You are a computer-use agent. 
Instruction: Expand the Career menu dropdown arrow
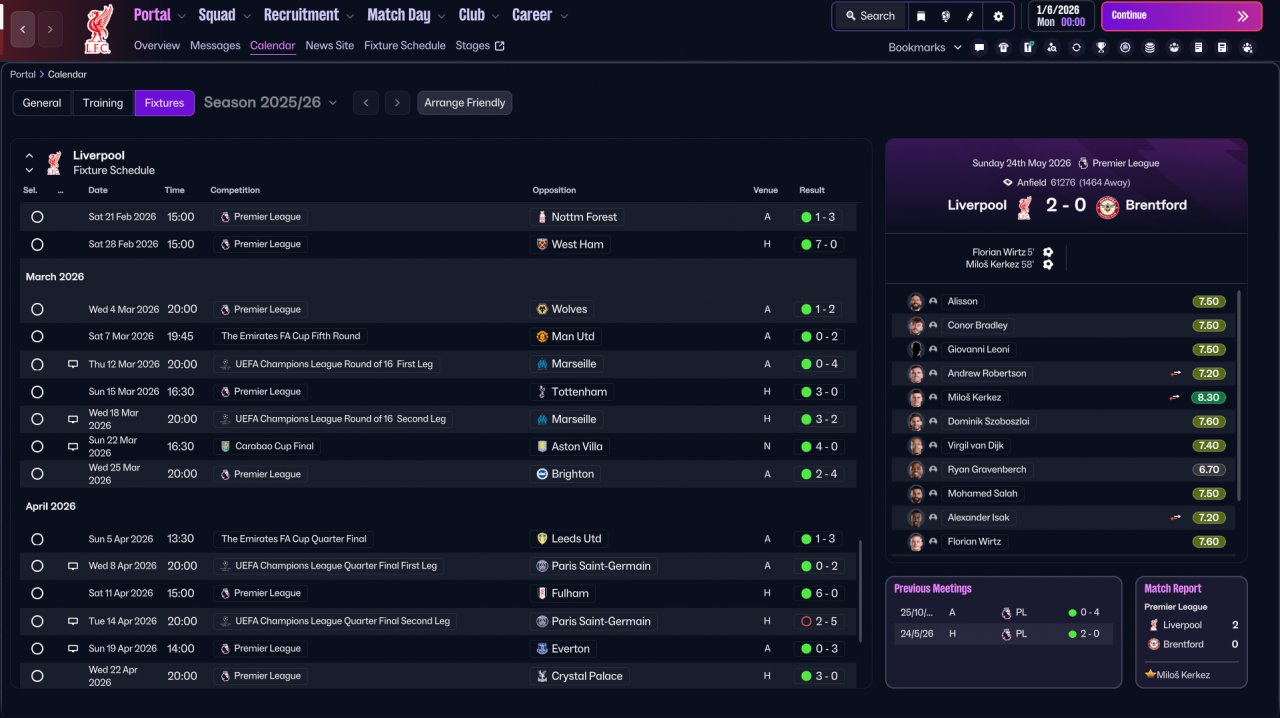click(564, 16)
